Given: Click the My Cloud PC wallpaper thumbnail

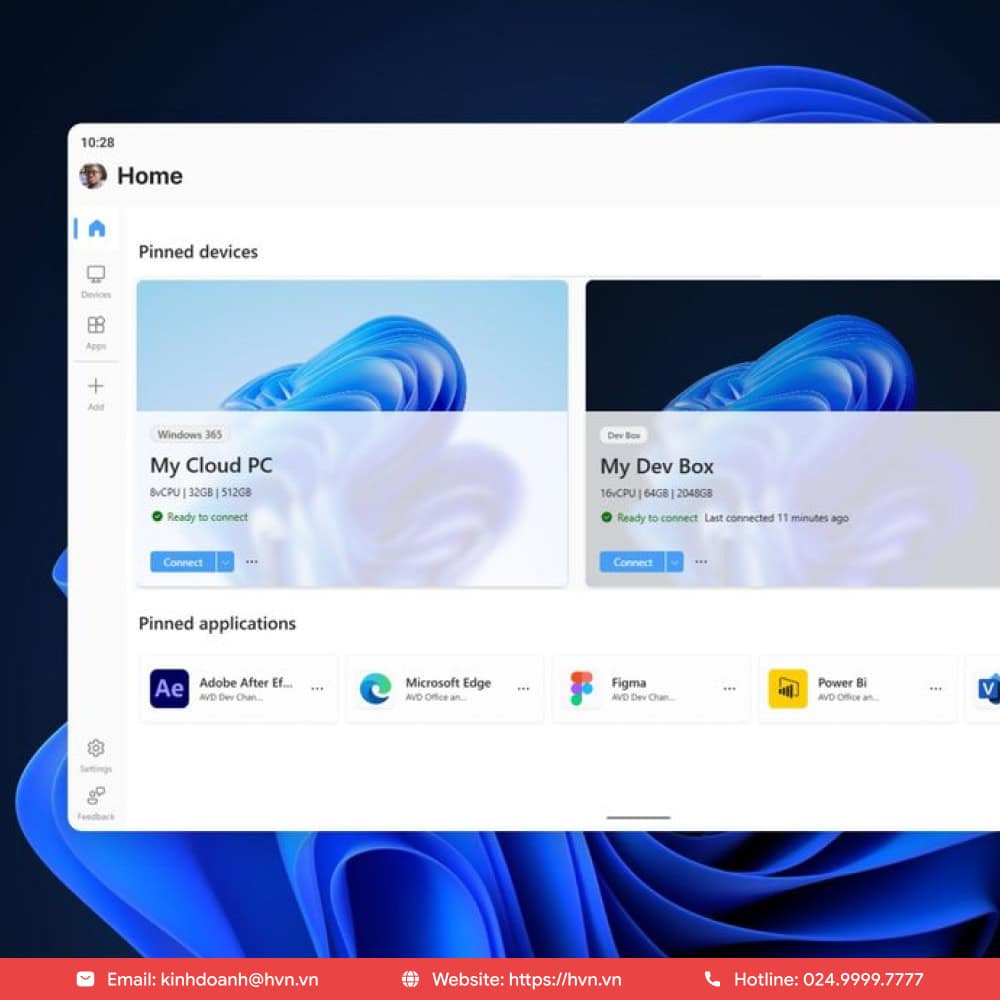Looking at the screenshot, I should (352, 346).
